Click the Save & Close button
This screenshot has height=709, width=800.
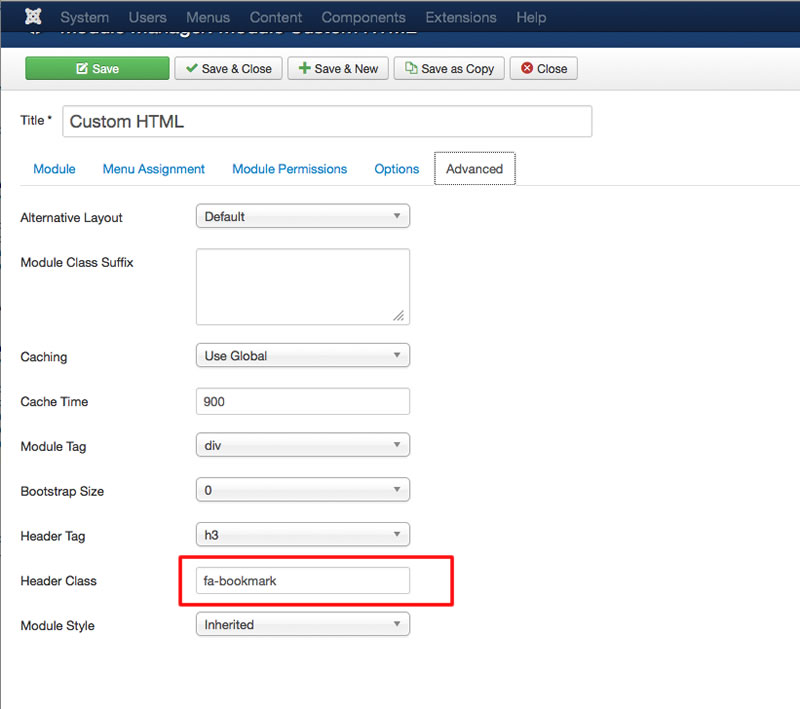click(228, 68)
